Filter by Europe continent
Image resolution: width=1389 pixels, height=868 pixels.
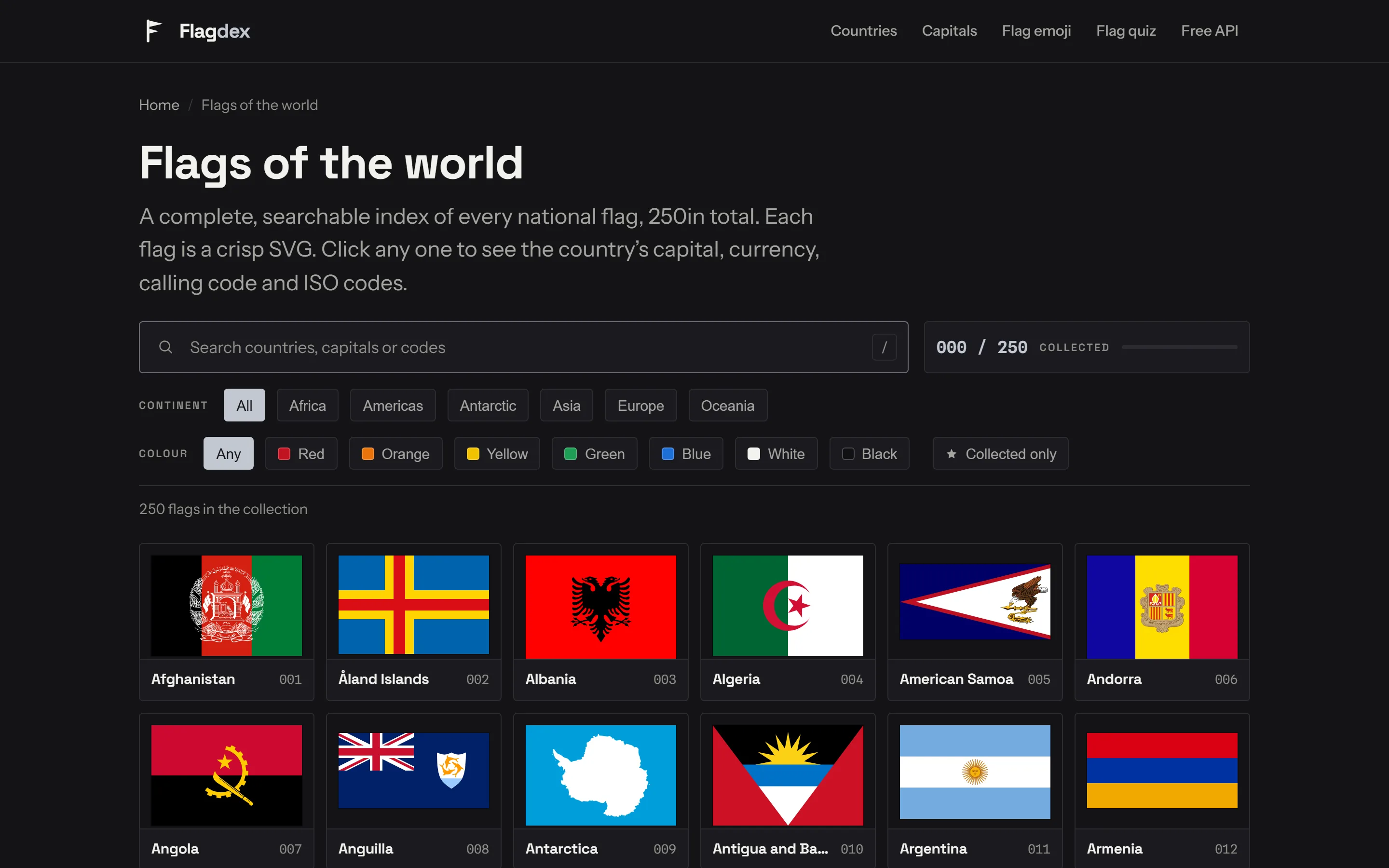click(x=640, y=405)
